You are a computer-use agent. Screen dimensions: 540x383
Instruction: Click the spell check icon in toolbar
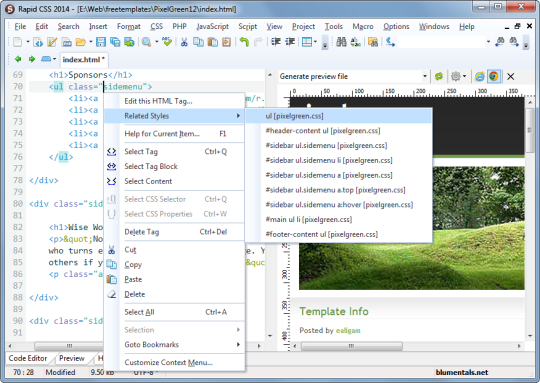(167, 42)
